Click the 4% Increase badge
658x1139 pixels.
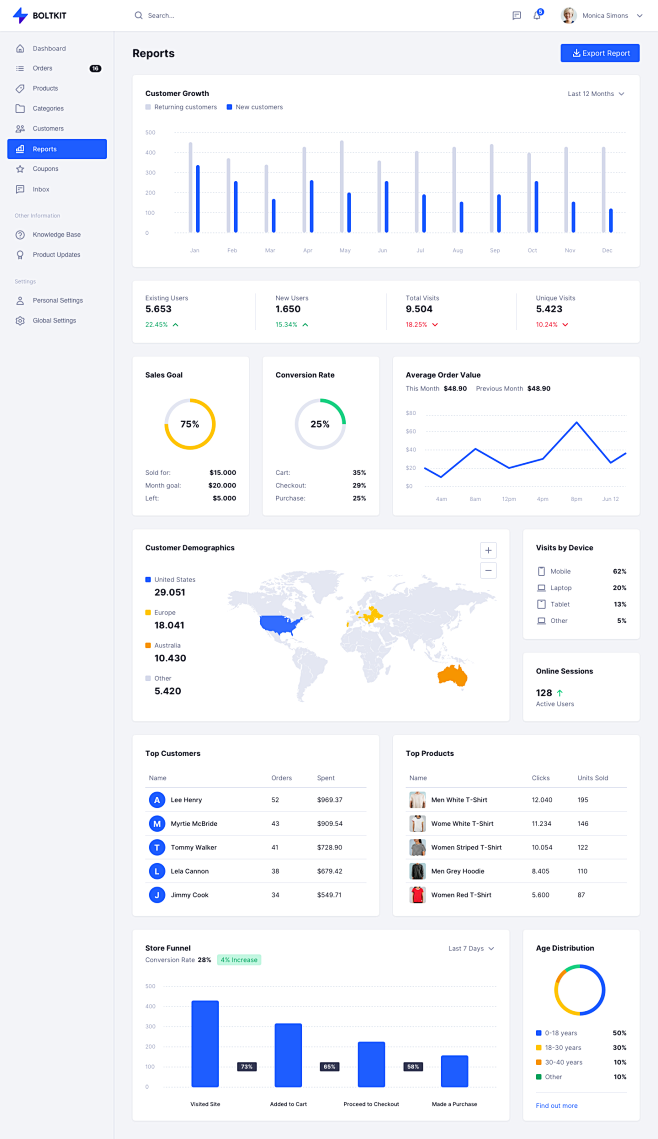pyautogui.click(x=239, y=960)
